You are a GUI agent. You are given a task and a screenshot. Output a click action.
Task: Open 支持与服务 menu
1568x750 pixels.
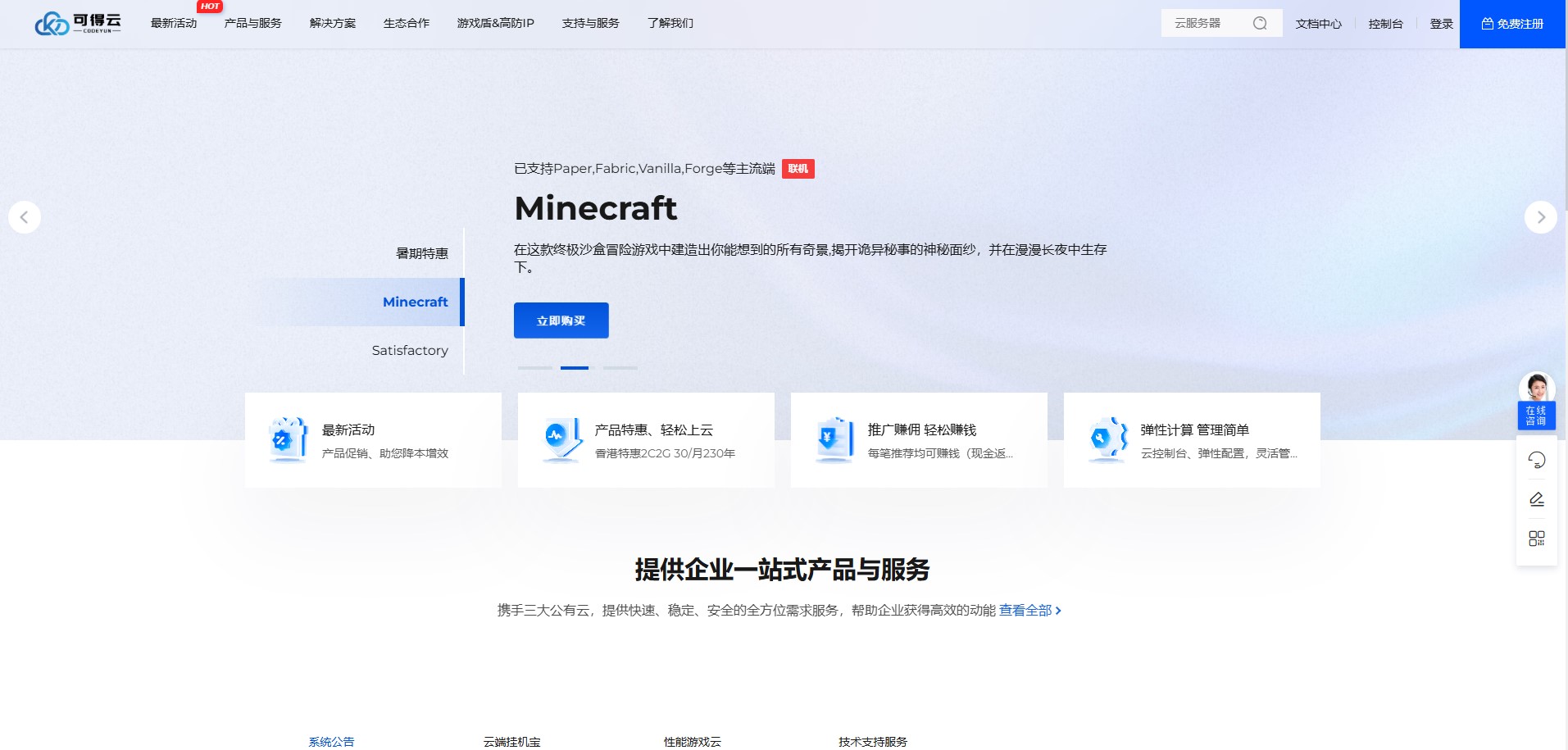[591, 24]
